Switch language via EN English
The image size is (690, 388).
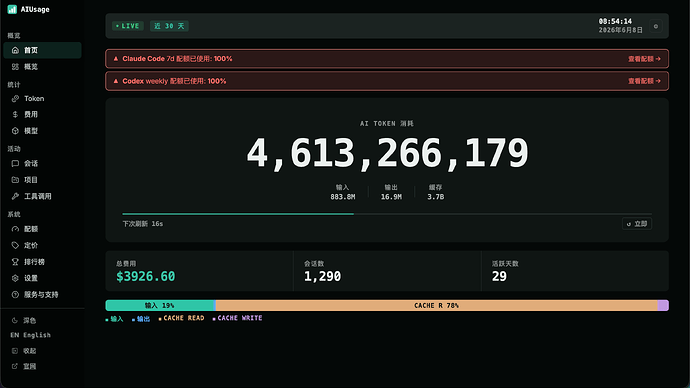click(30, 335)
